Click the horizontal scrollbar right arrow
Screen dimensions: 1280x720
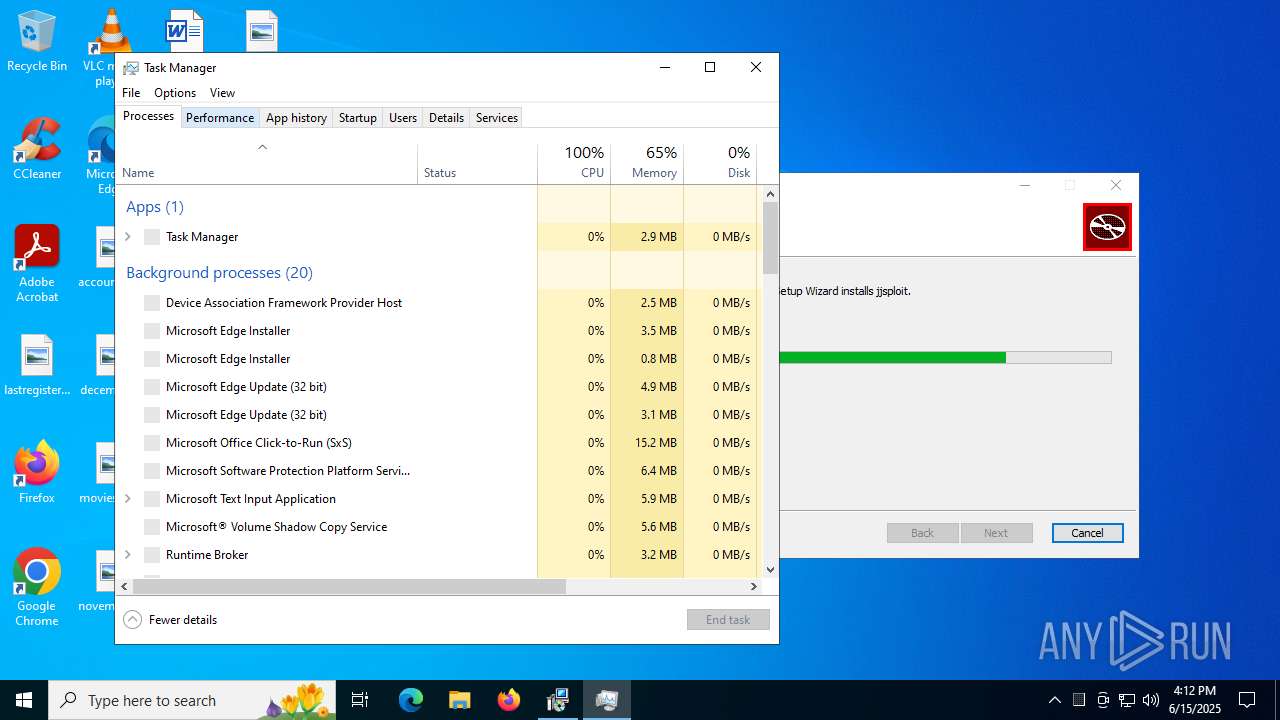(x=755, y=587)
